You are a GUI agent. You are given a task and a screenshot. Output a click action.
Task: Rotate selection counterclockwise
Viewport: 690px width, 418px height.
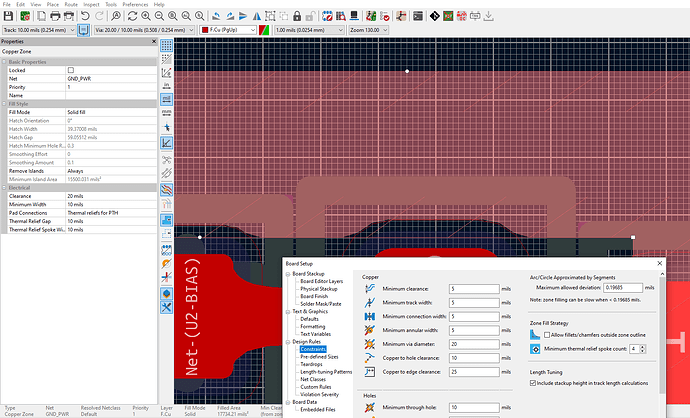pyautogui.click(x=216, y=16)
